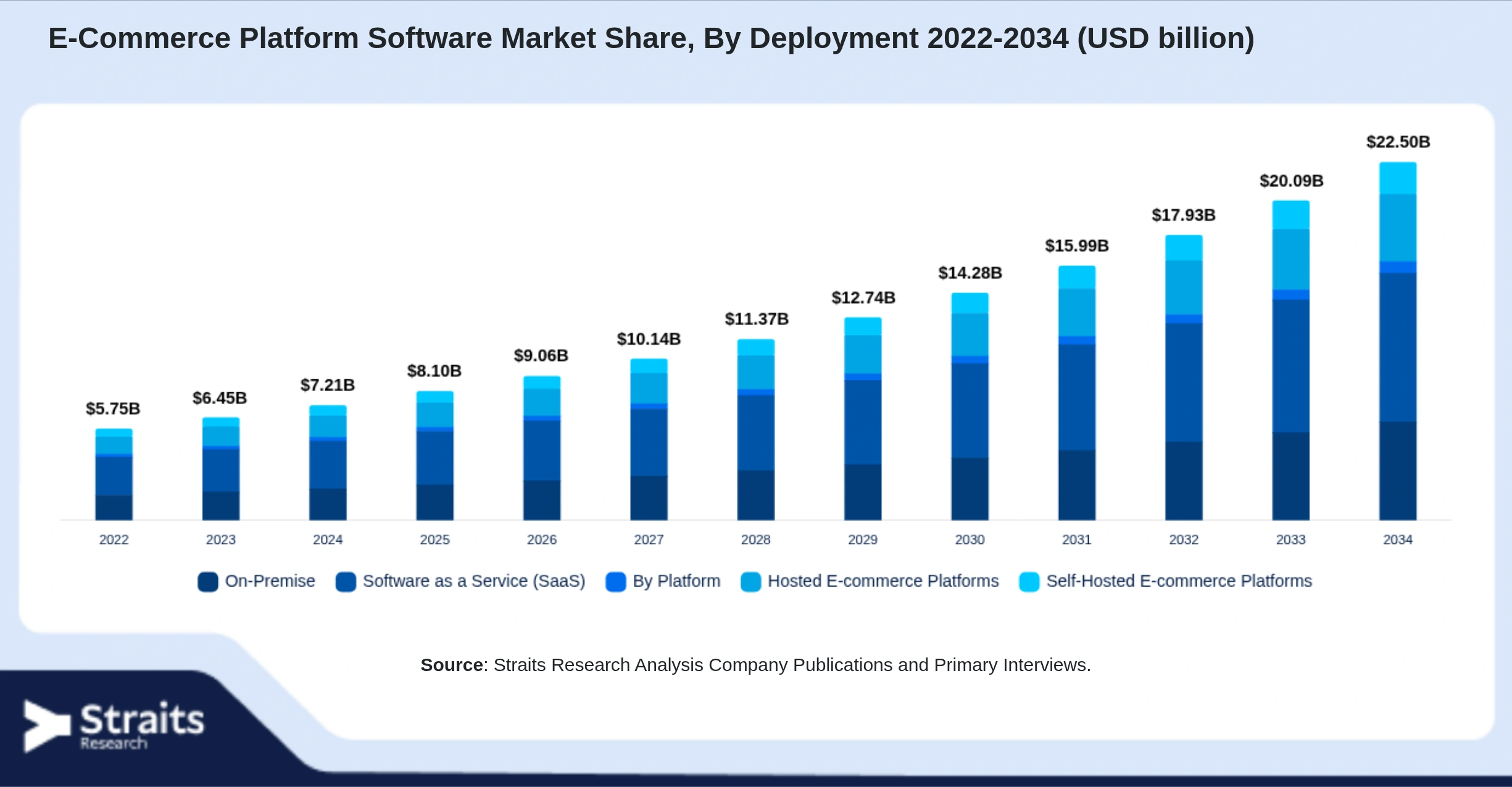
Task: Click the 2025 axis year label
Action: pos(434,540)
